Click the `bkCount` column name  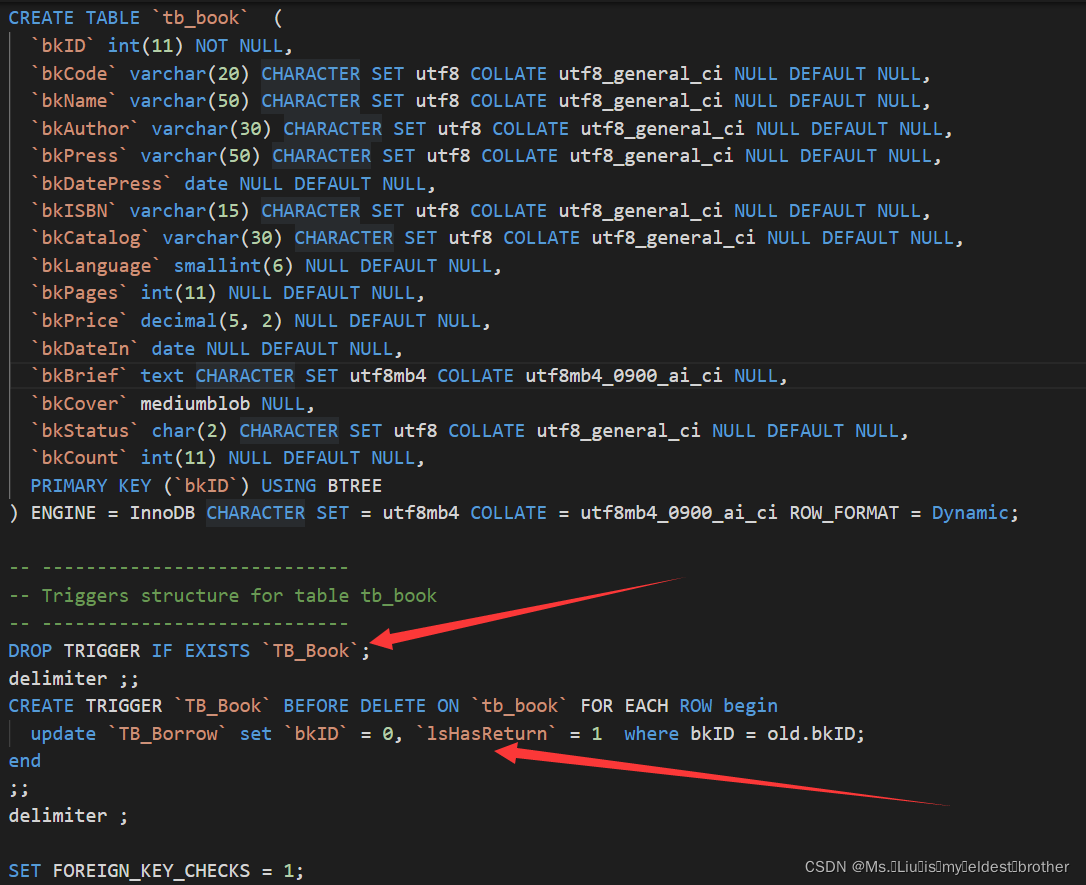pos(80,458)
